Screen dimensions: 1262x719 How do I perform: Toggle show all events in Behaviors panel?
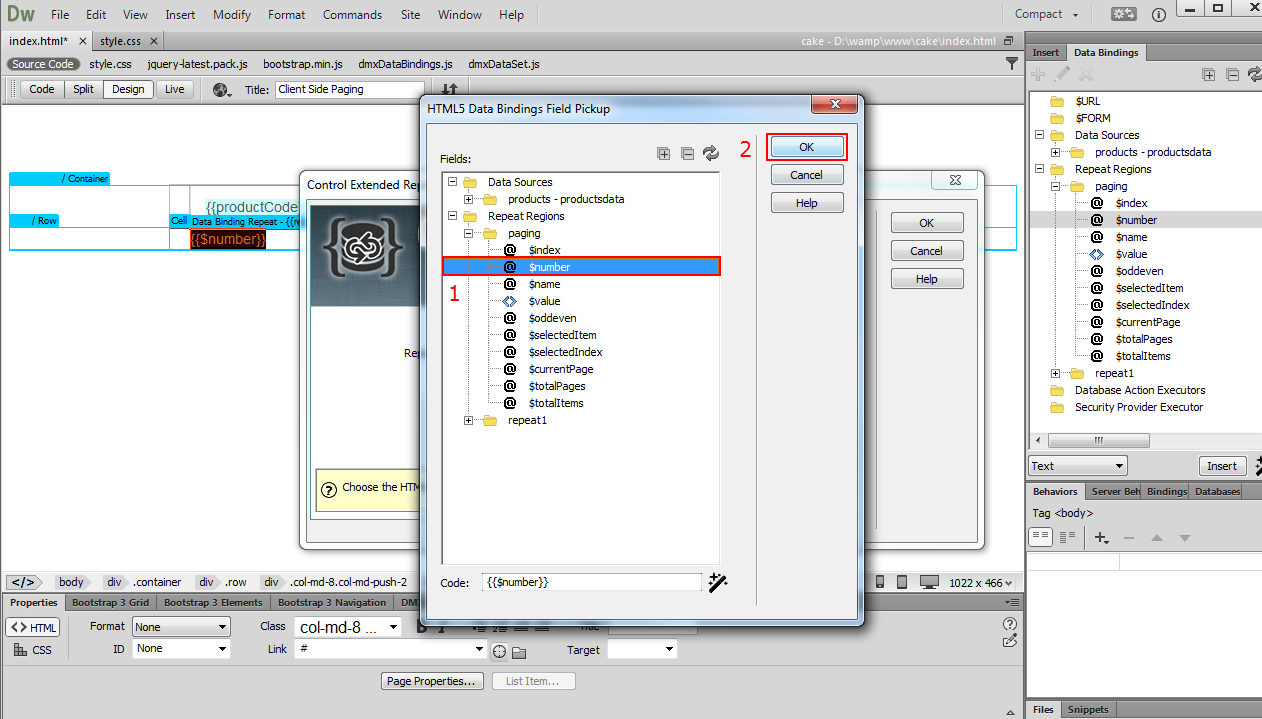click(1066, 537)
